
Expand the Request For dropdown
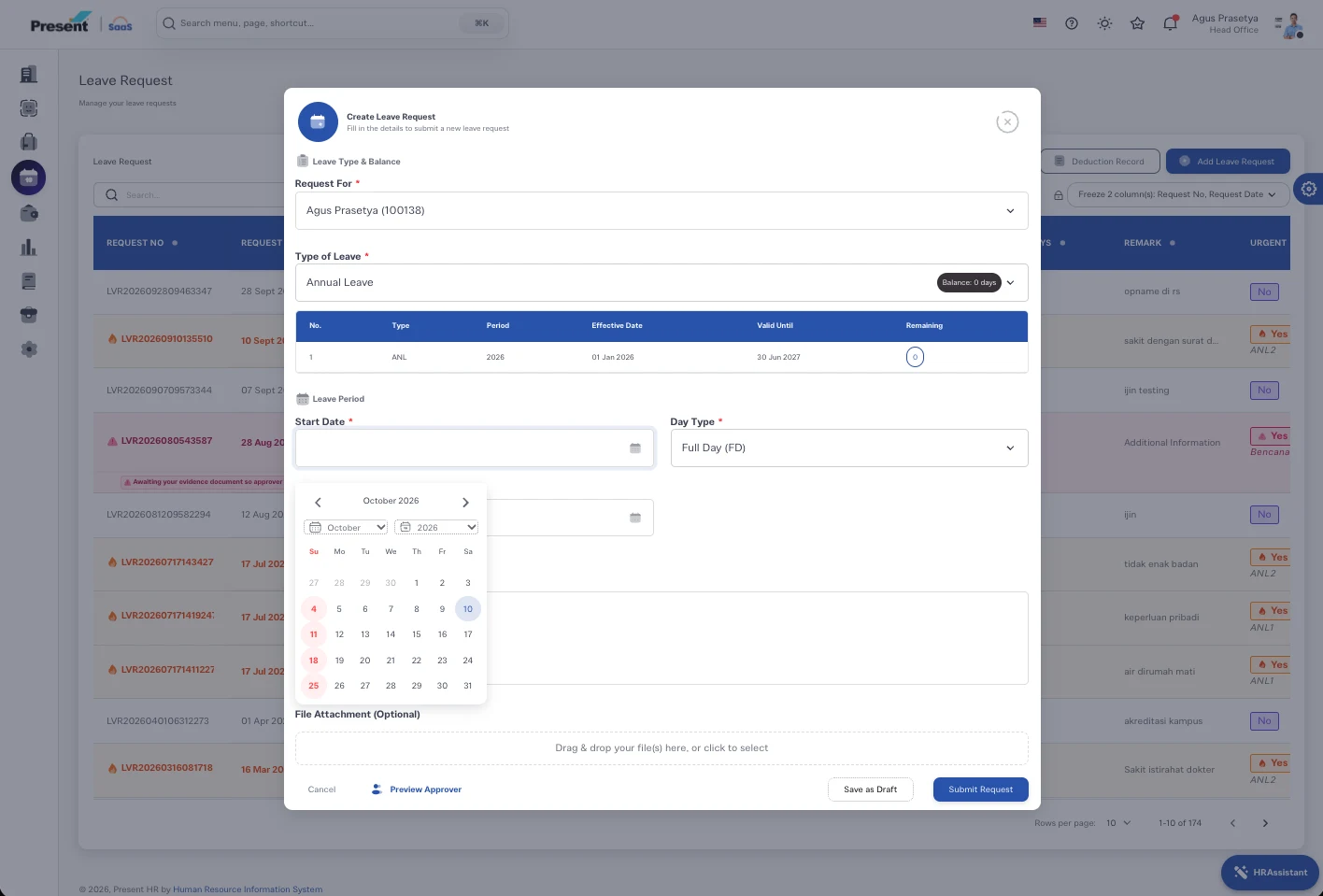coord(661,211)
